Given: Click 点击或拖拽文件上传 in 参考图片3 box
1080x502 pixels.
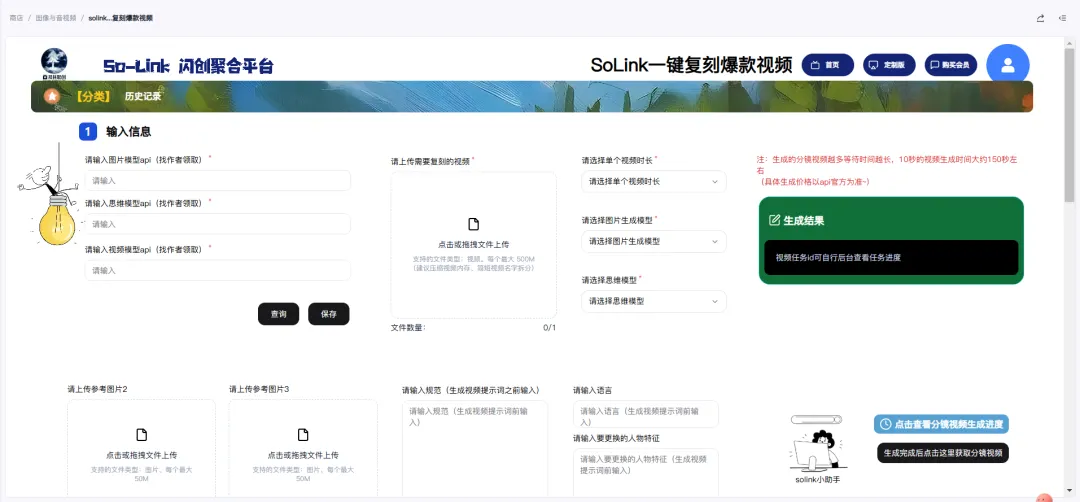Looking at the screenshot, I should (303, 455).
